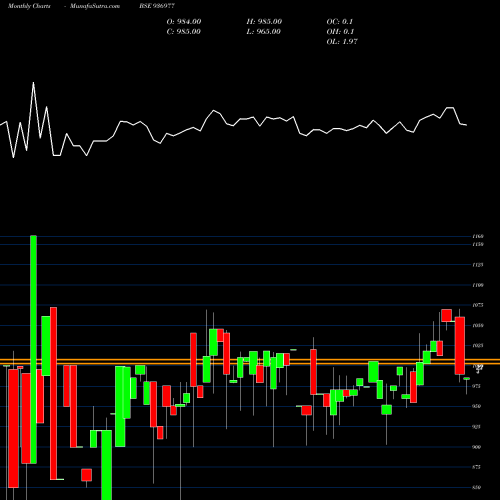The width and height of the screenshot is (500, 500).
Task: Click the last small green candlestick on the right
Action: pos(466,379)
